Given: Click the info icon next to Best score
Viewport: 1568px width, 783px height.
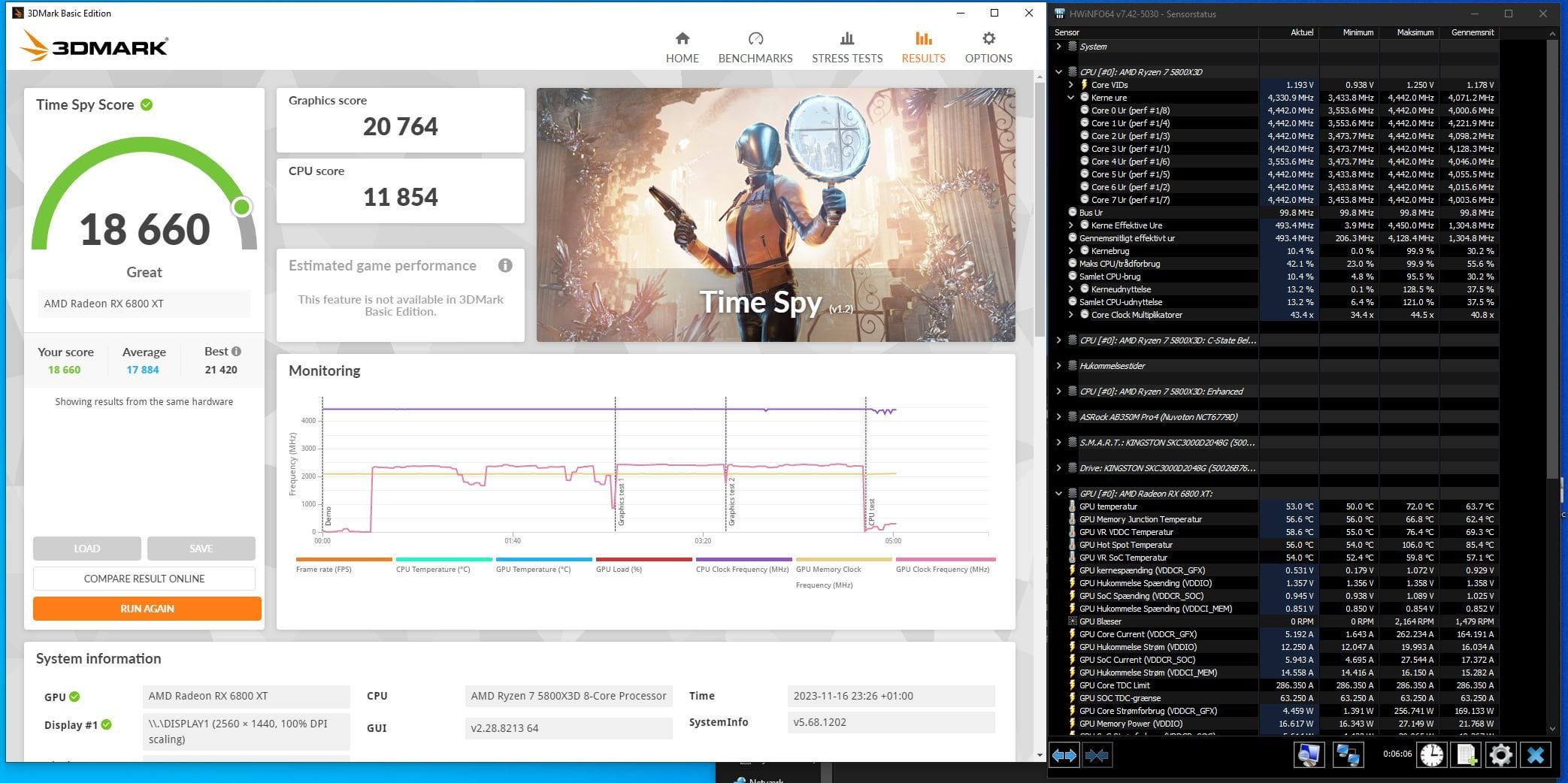Looking at the screenshot, I should (x=236, y=351).
